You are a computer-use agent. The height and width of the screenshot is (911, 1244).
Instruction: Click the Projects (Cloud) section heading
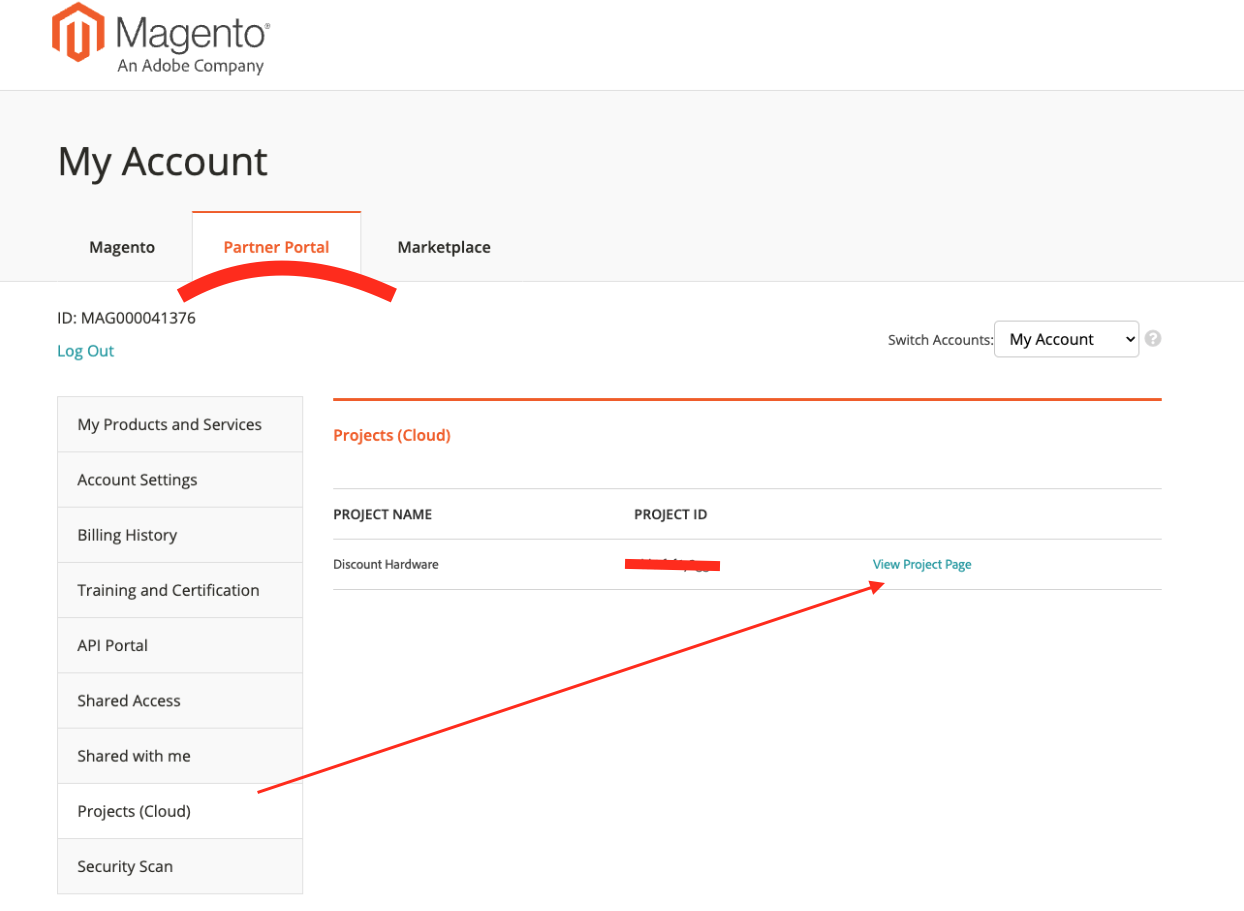[392, 436]
